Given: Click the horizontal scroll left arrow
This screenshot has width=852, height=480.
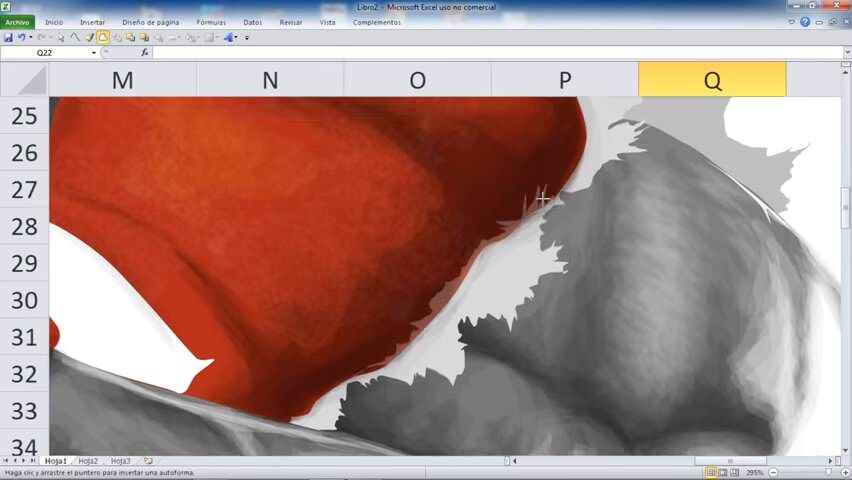Looking at the screenshot, I should coord(515,460).
